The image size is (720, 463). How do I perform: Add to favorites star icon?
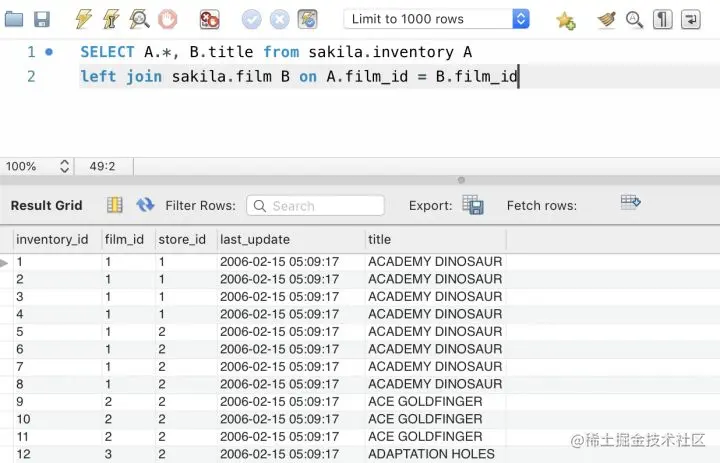(565, 20)
